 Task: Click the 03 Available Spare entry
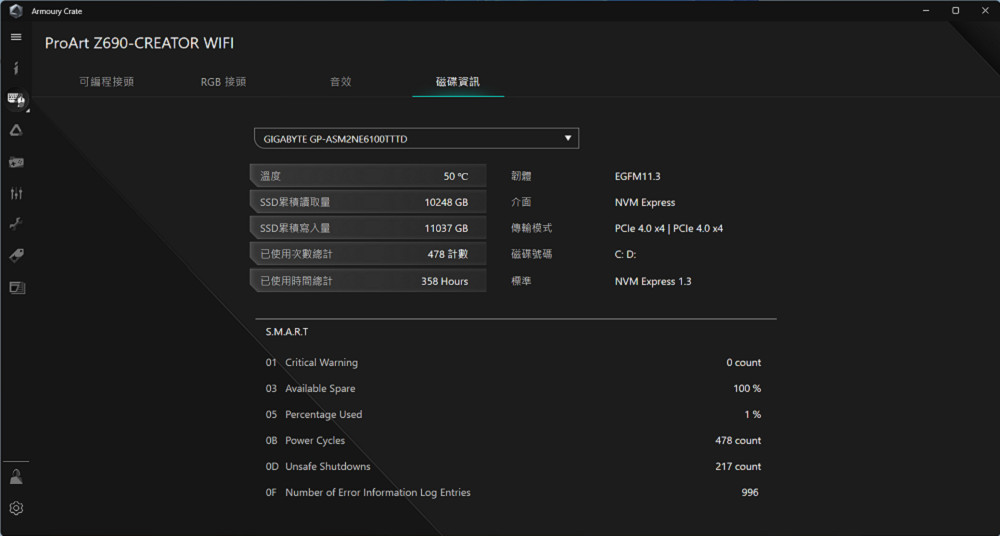[x=311, y=389]
